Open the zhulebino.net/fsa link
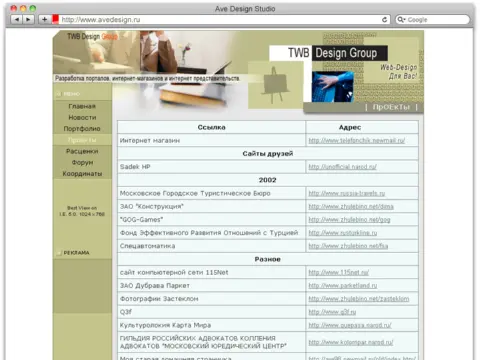Screen dimensions: 480x360 click(348, 246)
